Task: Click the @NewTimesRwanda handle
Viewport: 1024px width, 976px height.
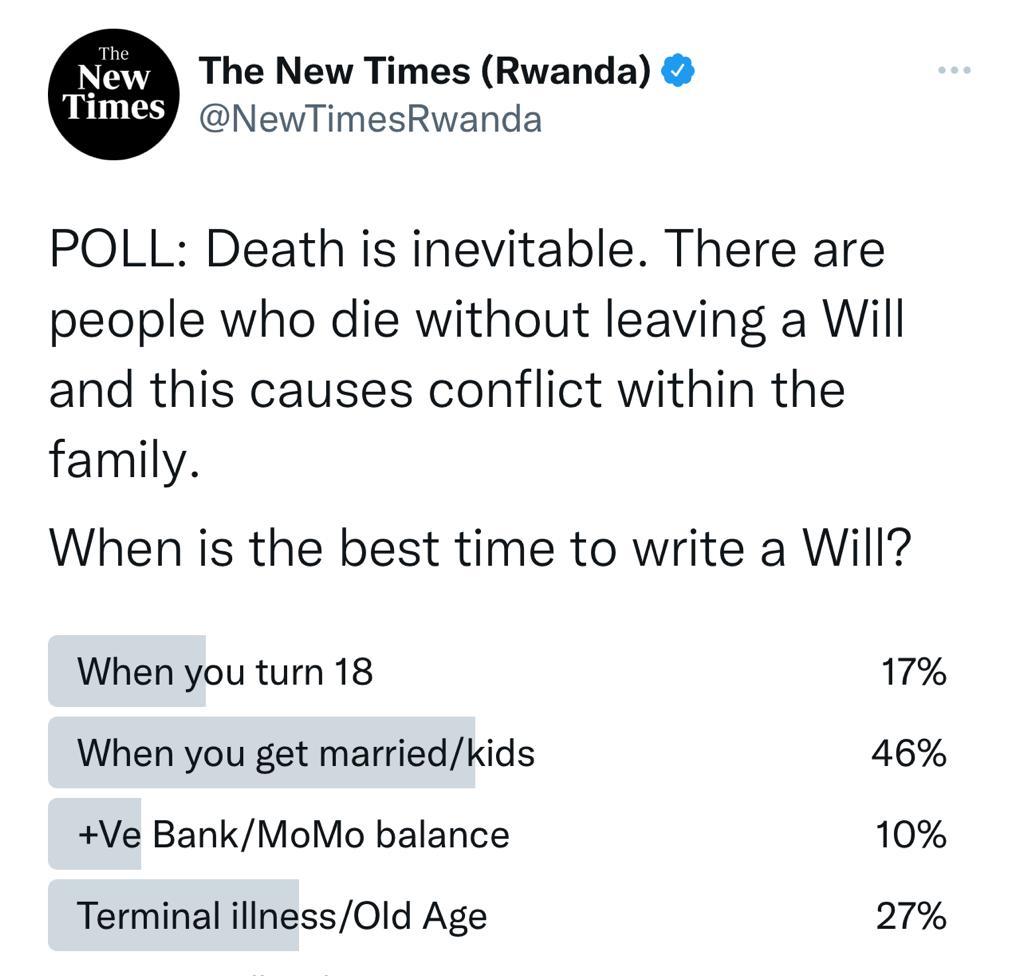Action: coord(370,119)
